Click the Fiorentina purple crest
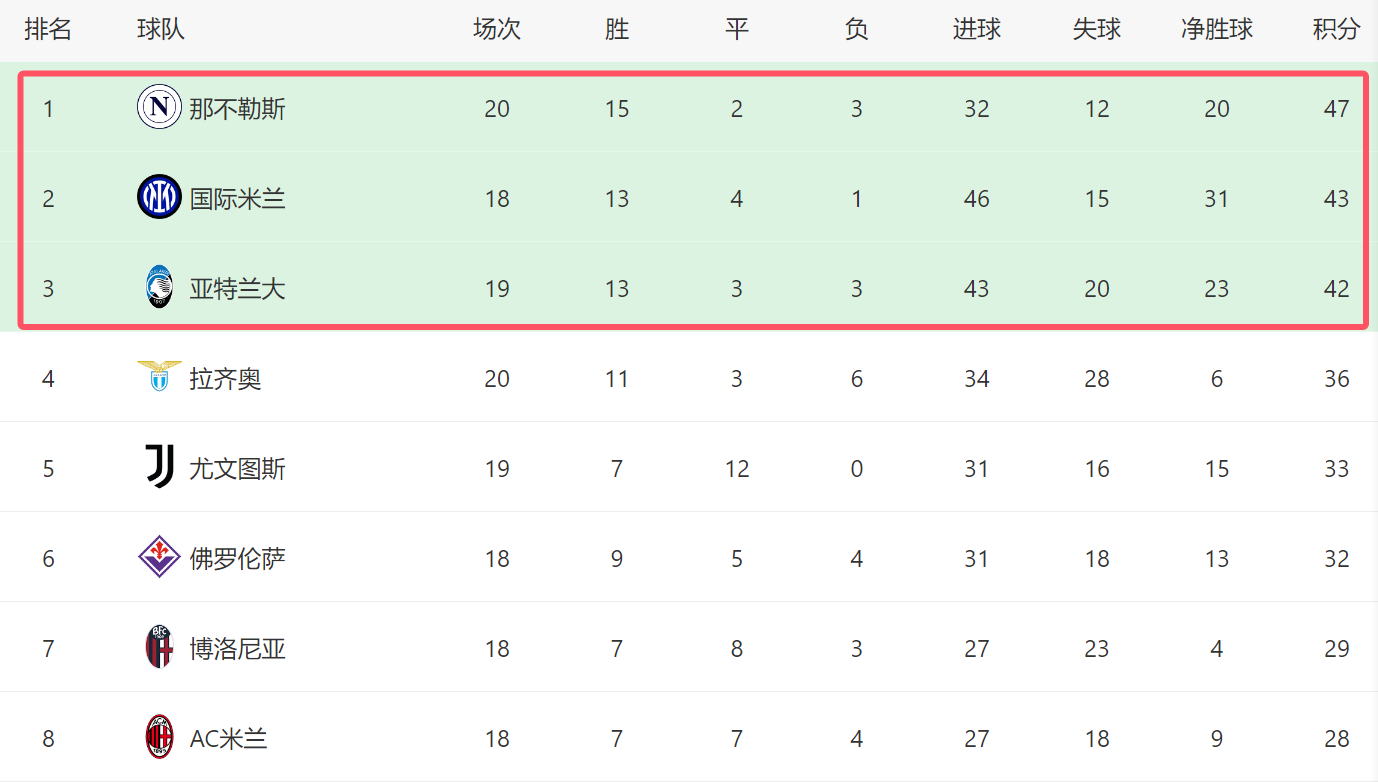1378x782 pixels. [x=159, y=557]
